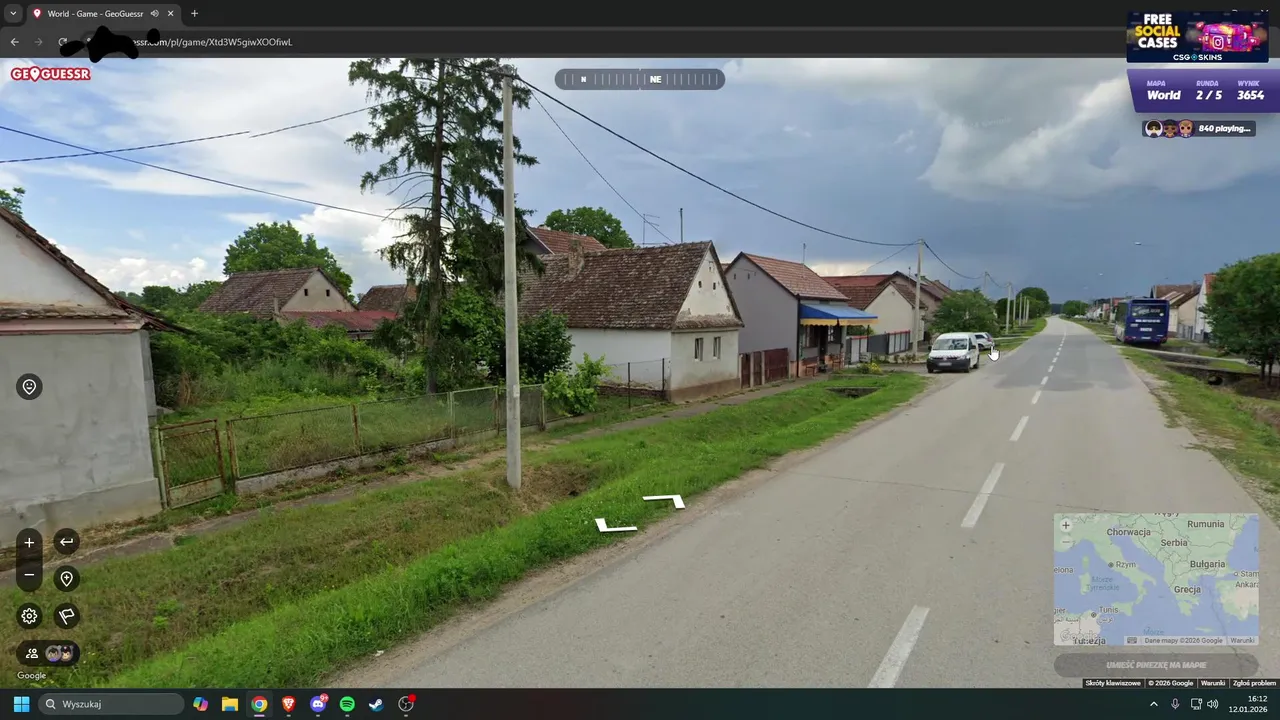Open Steam from the taskbar
1280x720 pixels.
(376, 704)
